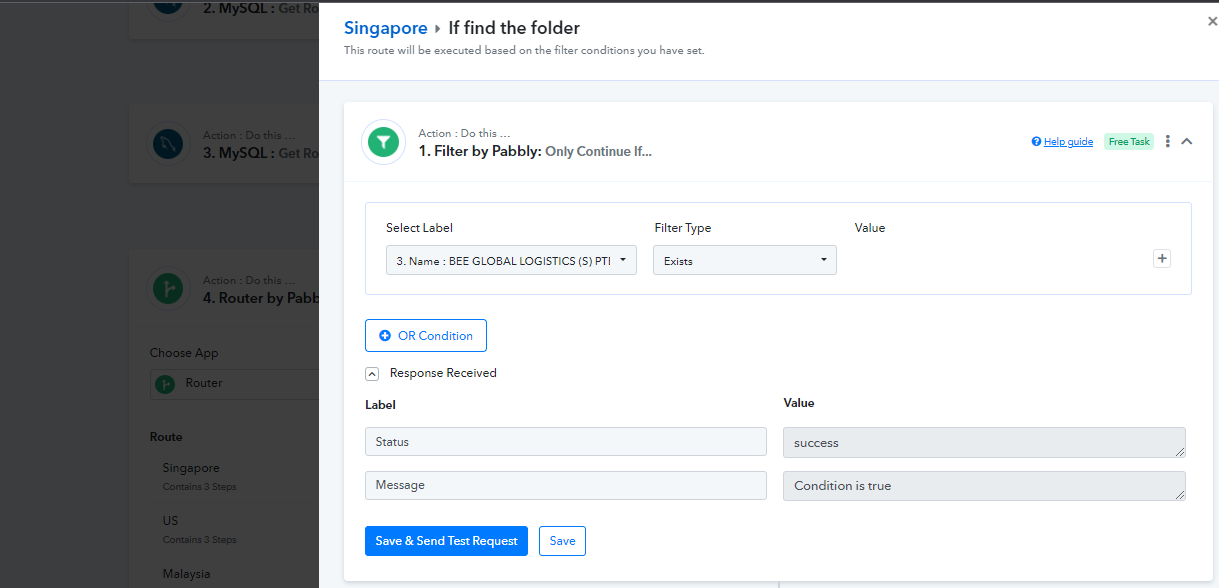Click Save & Send Test Request

446,541
